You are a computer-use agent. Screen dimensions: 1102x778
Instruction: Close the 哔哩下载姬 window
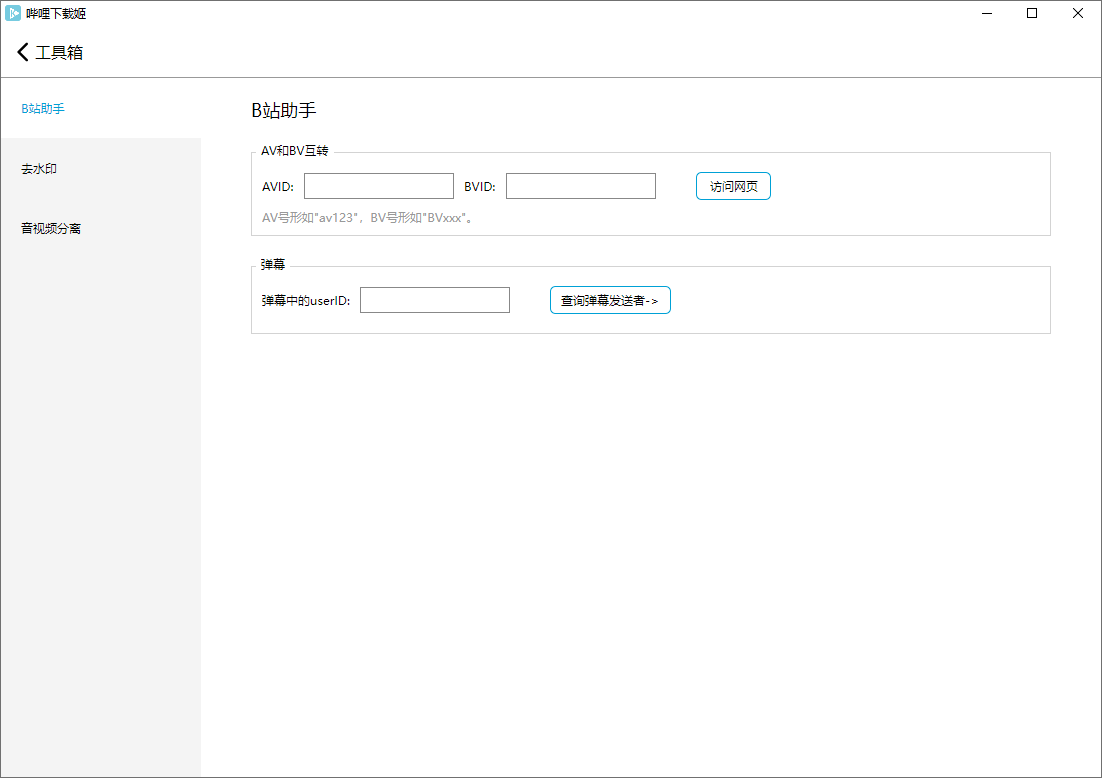click(1078, 13)
